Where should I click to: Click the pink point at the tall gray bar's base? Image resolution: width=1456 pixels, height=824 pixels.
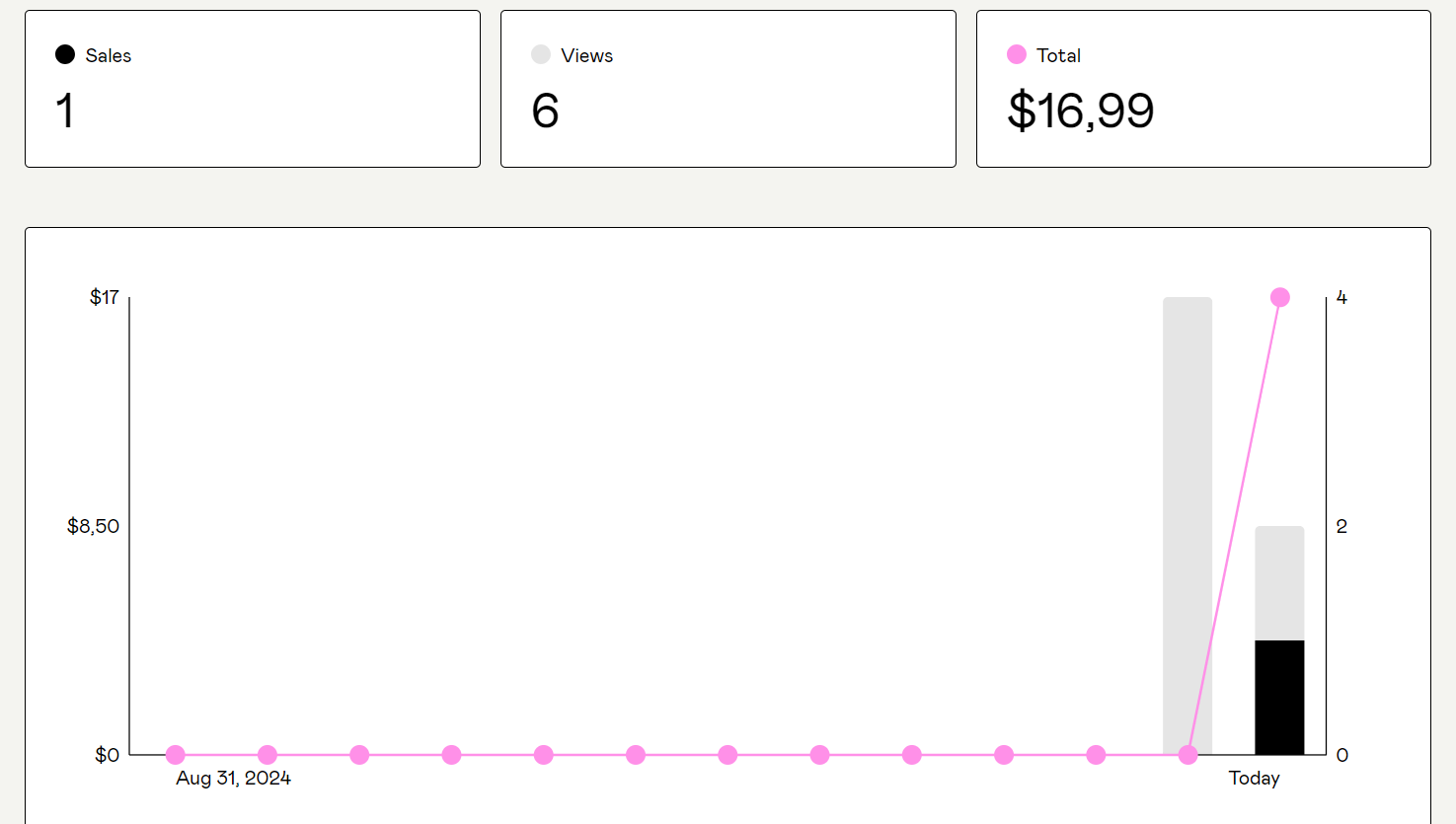click(1188, 755)
